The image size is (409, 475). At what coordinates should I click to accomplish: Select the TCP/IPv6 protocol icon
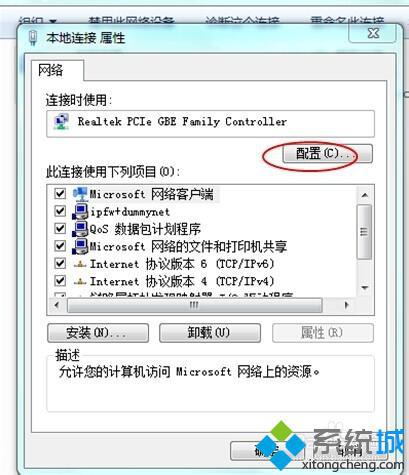coord(80,264)
